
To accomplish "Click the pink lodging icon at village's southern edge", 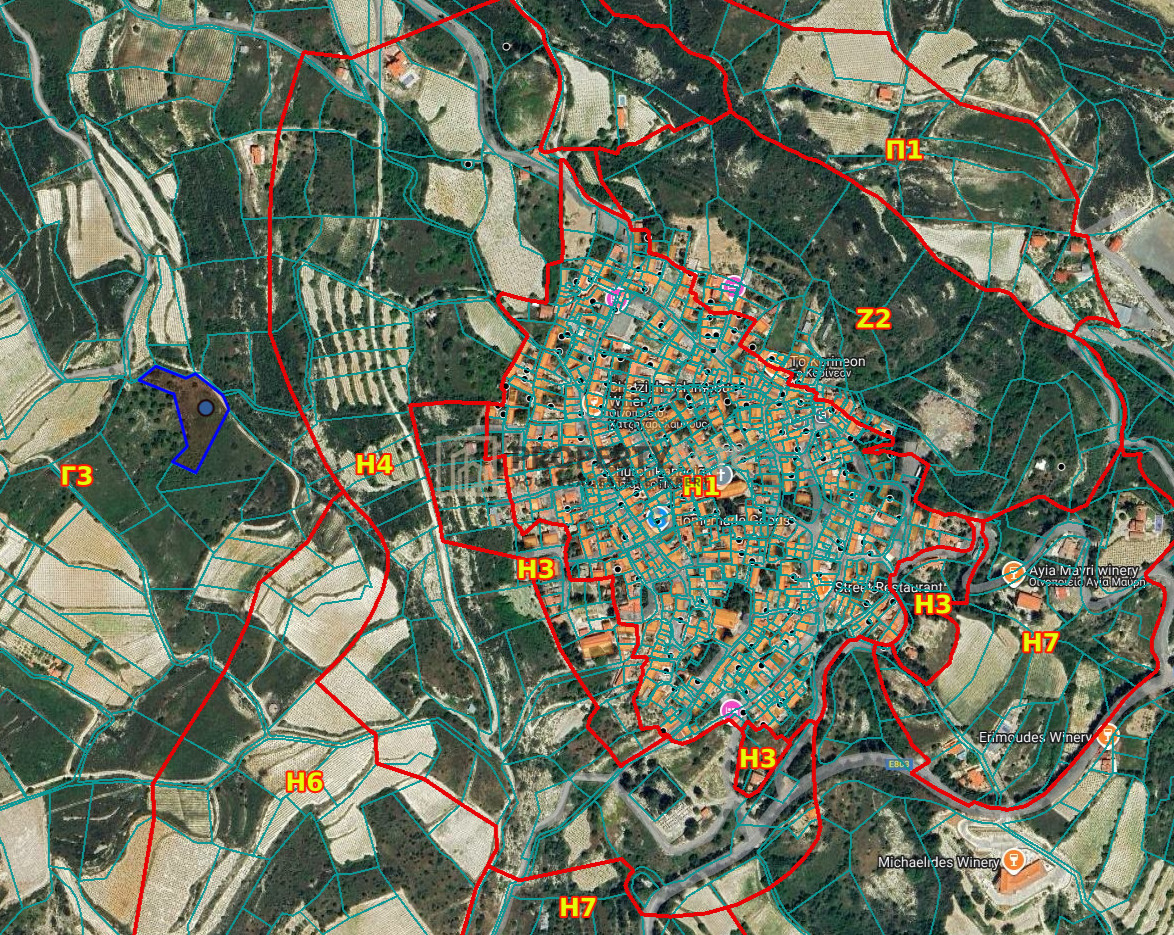I will tap(732, 710).
